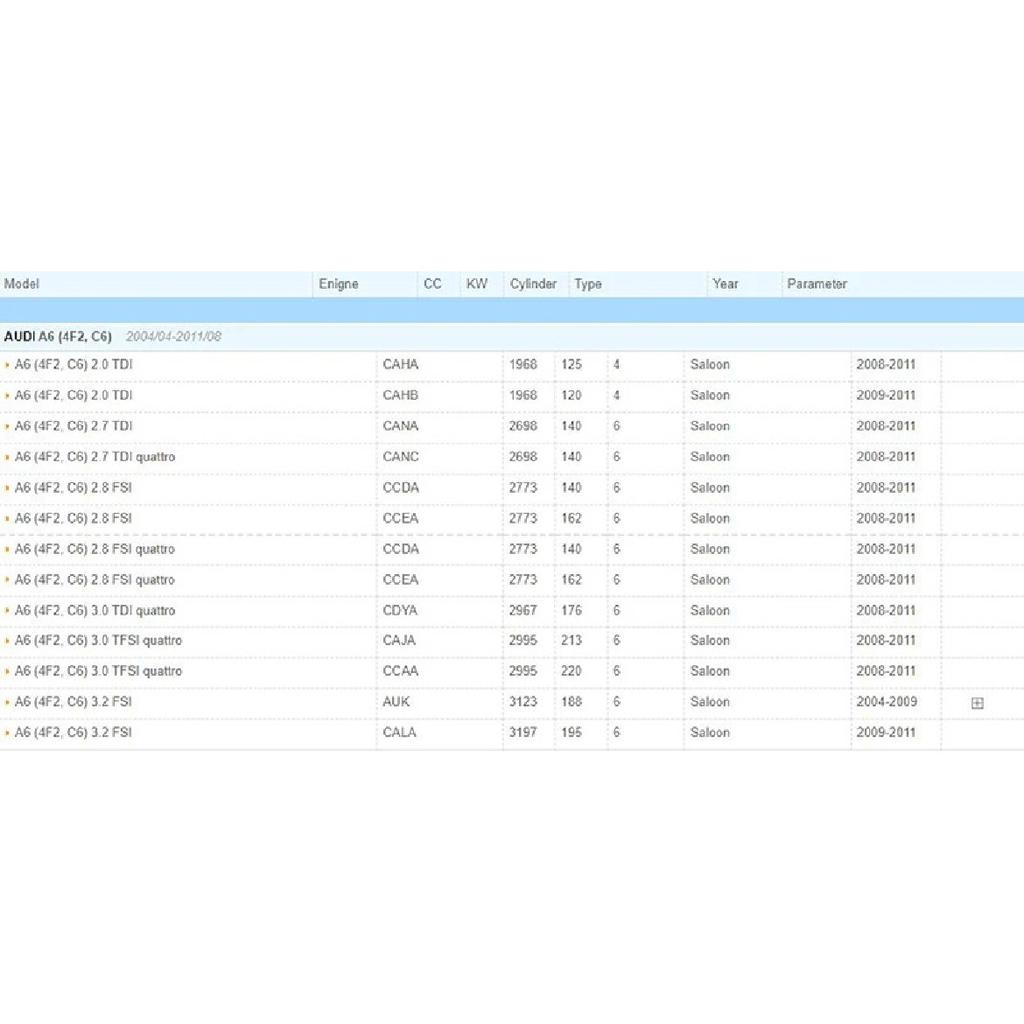1024x1024 pixels.
Task: Click engine code CAHA
Action: 400,364
